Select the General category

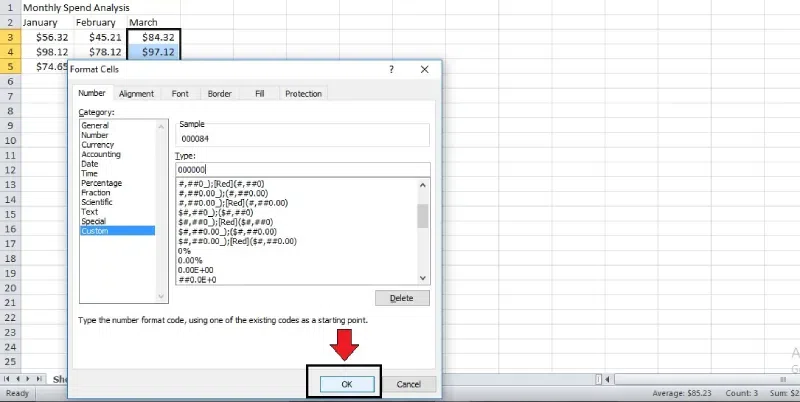click(x=95, y=125)
